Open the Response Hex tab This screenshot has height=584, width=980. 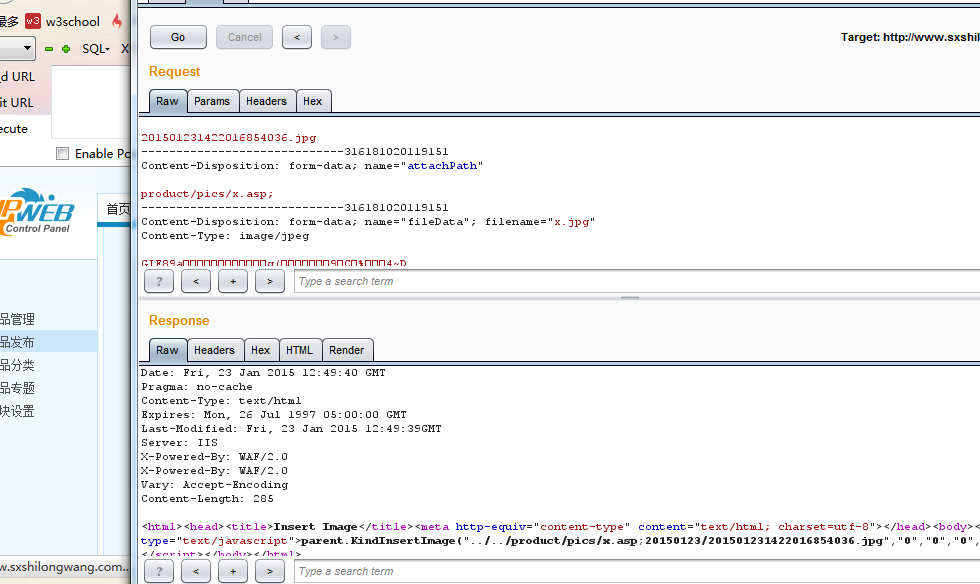[261, 350]
